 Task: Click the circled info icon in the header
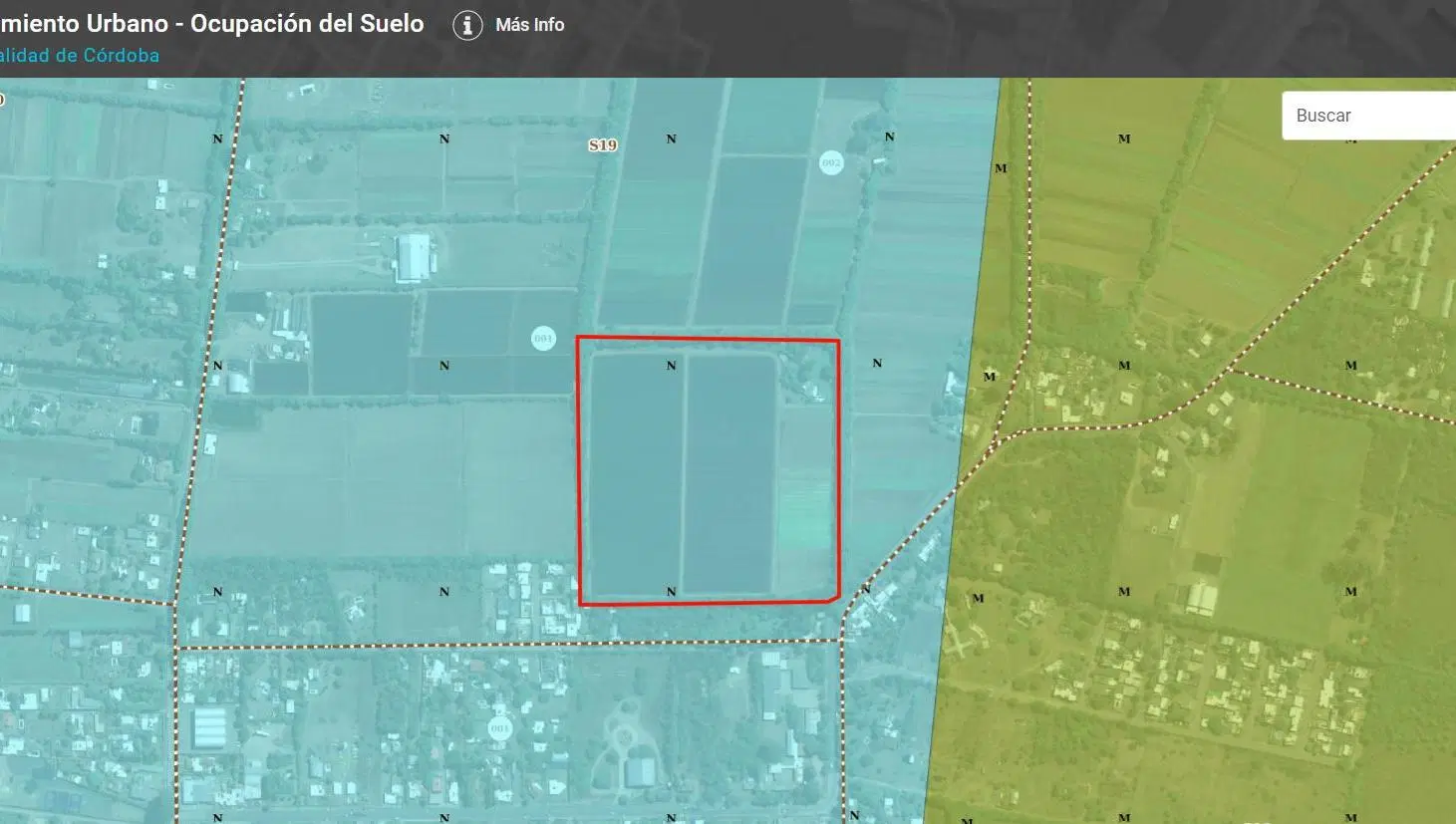pos(467,25)
